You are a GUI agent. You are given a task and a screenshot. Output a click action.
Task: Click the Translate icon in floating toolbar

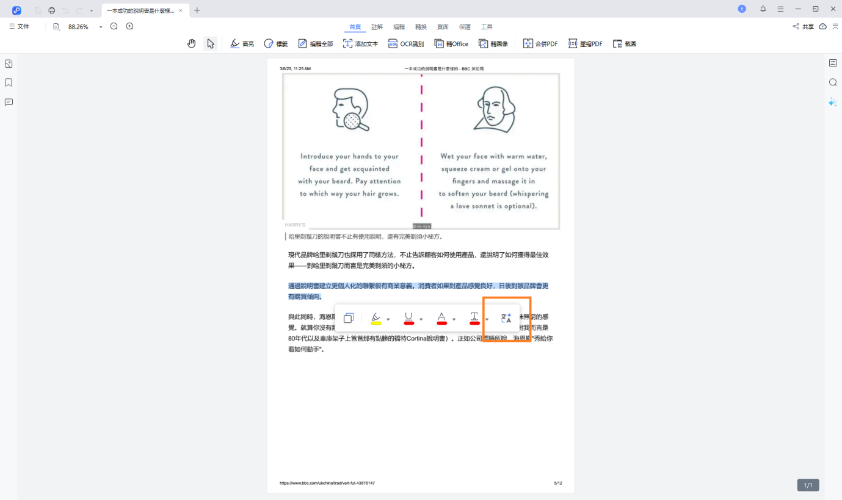505,318
